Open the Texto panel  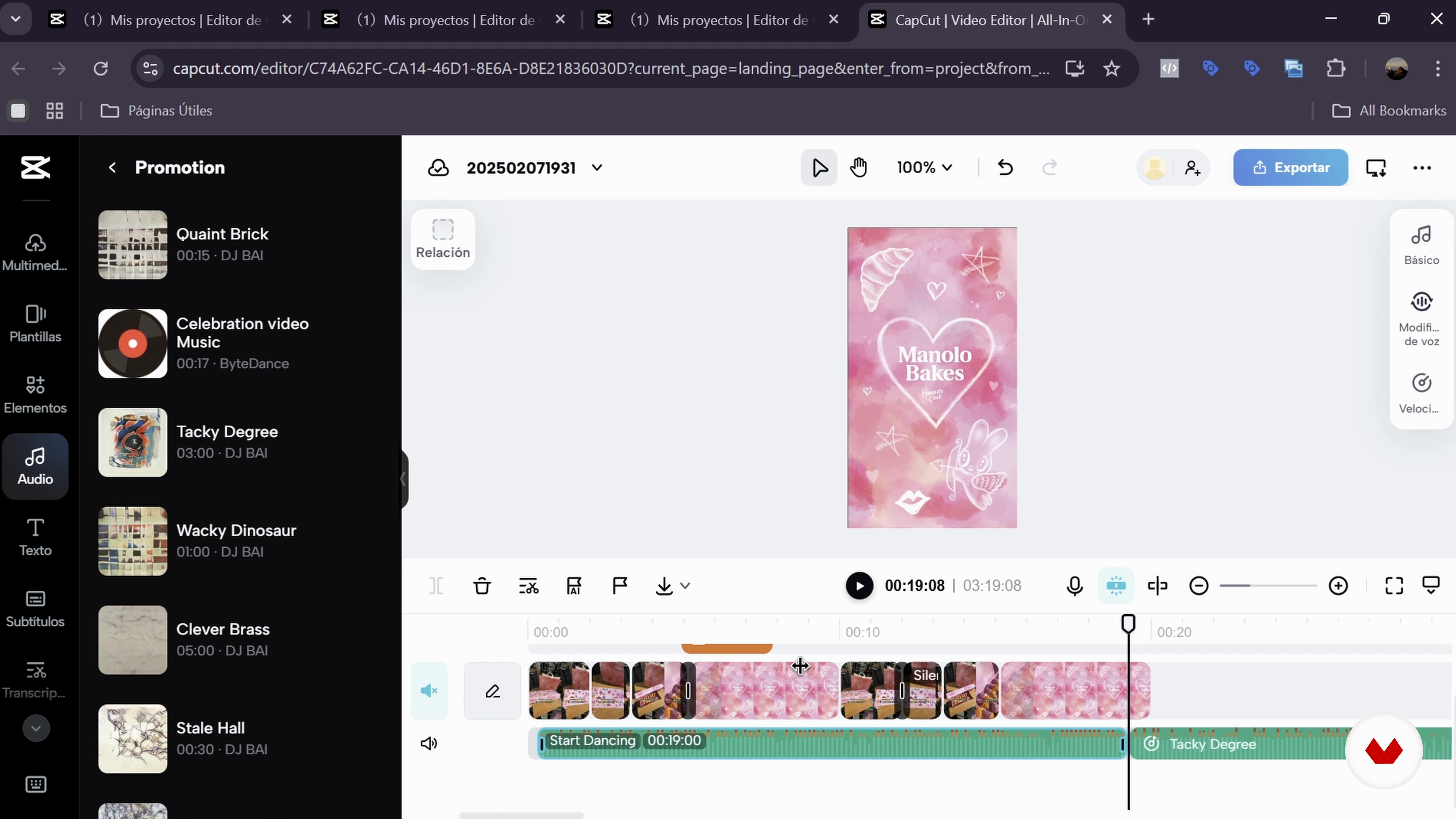pos(35,537)
